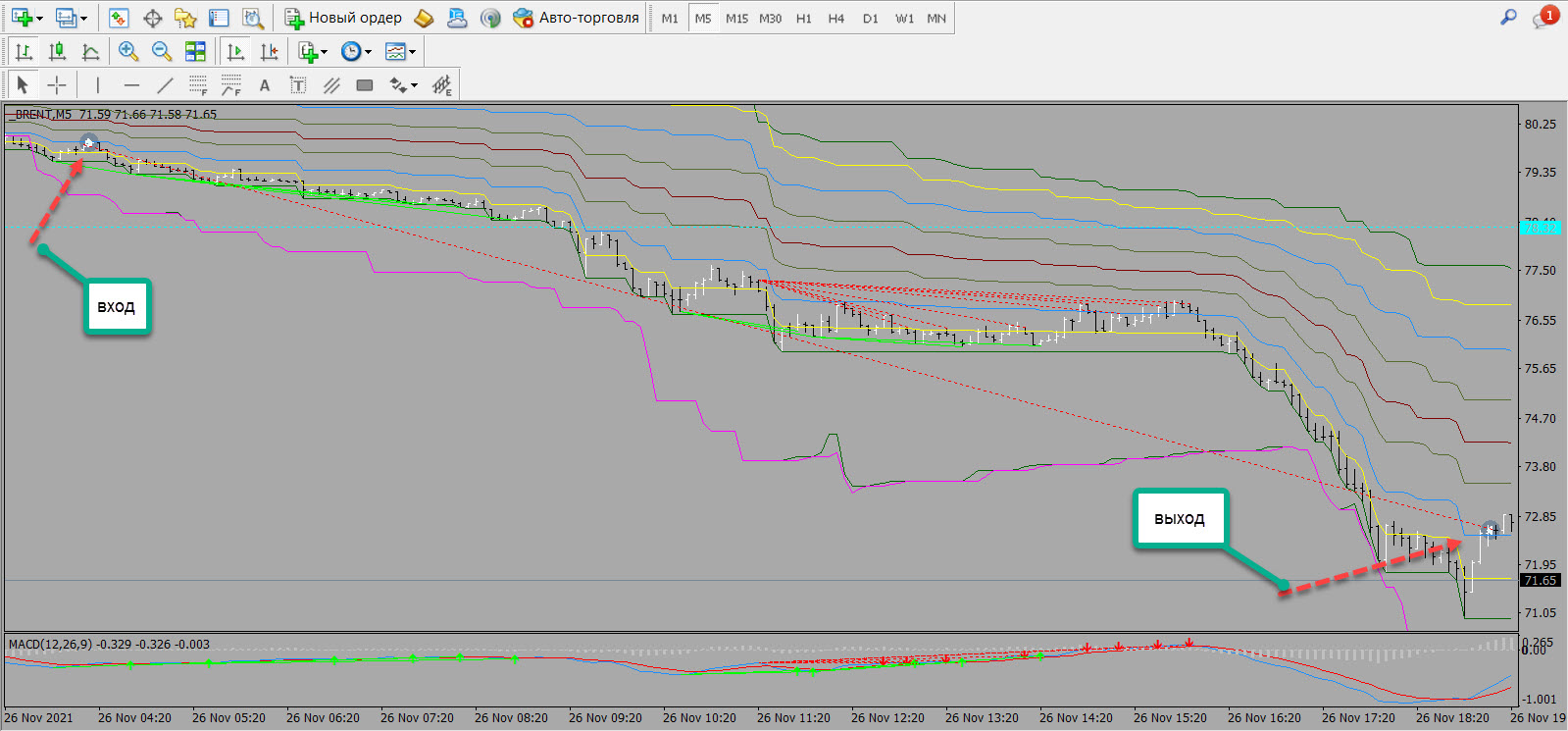Select the Crosshair tool

(57, 85)
